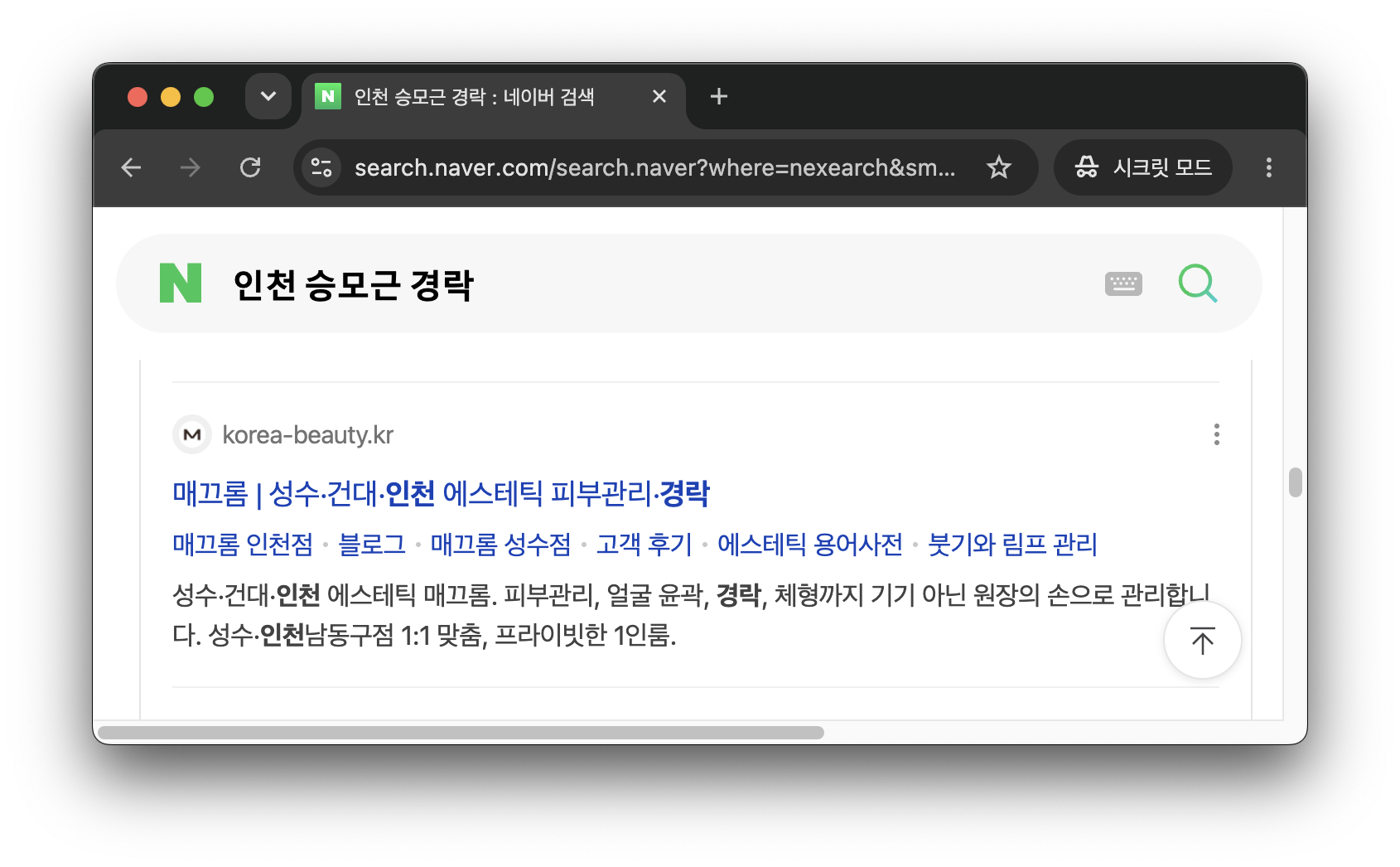
Task: Click the browser back arrow
Action: pos(131,167)
